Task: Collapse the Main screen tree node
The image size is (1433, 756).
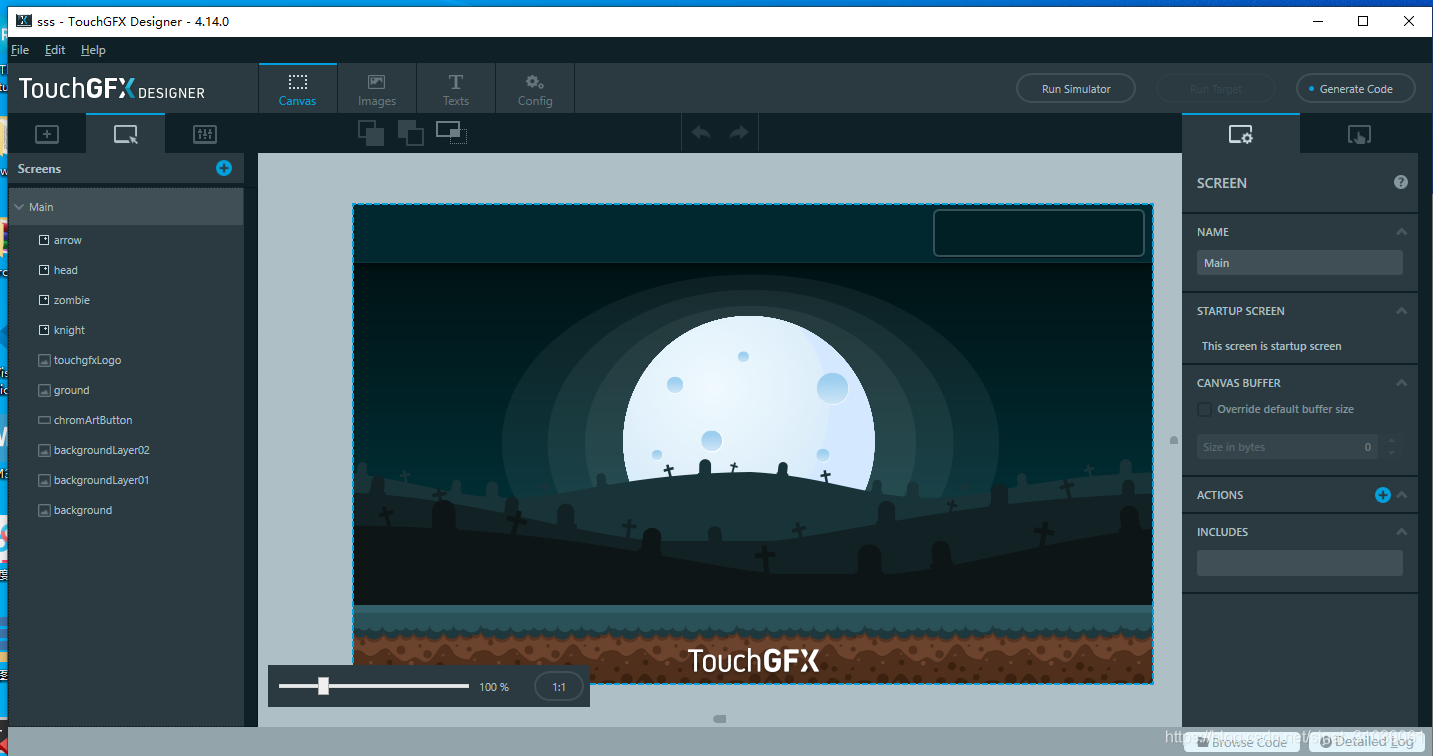Action: point(19,207)
